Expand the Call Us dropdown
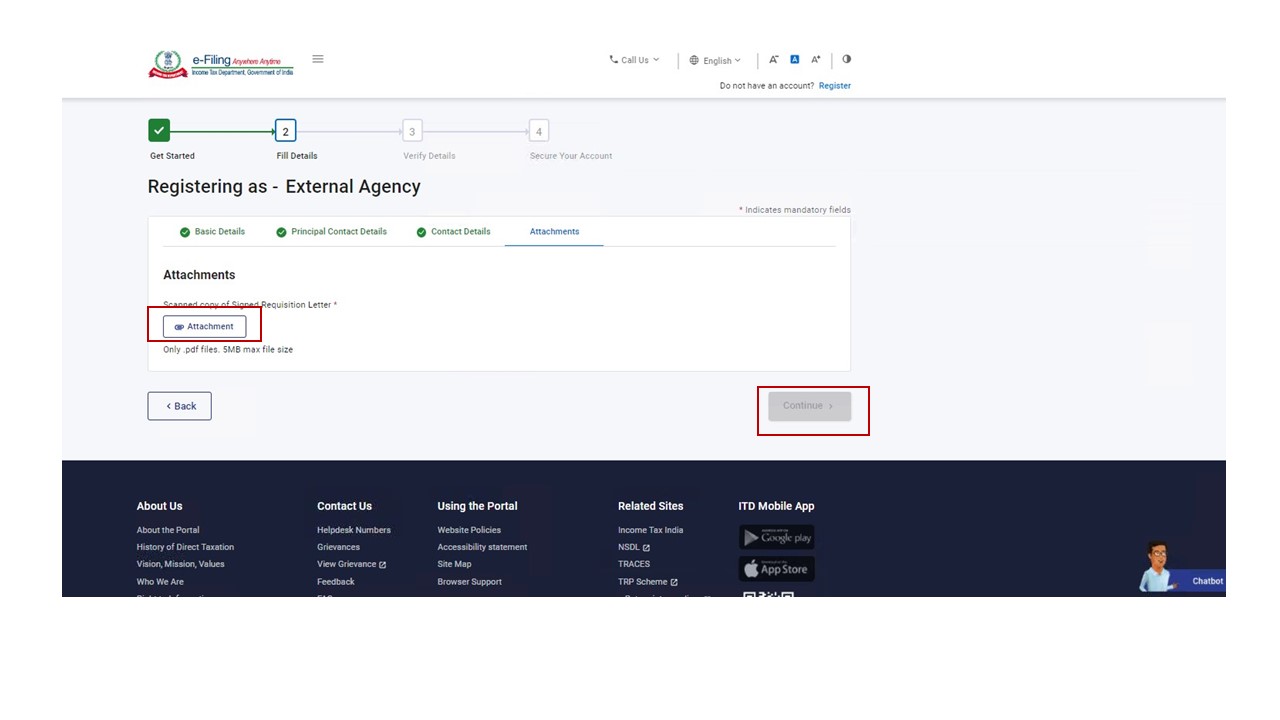1280x720 pixels. pyautogui.click(x=634, y=60)
